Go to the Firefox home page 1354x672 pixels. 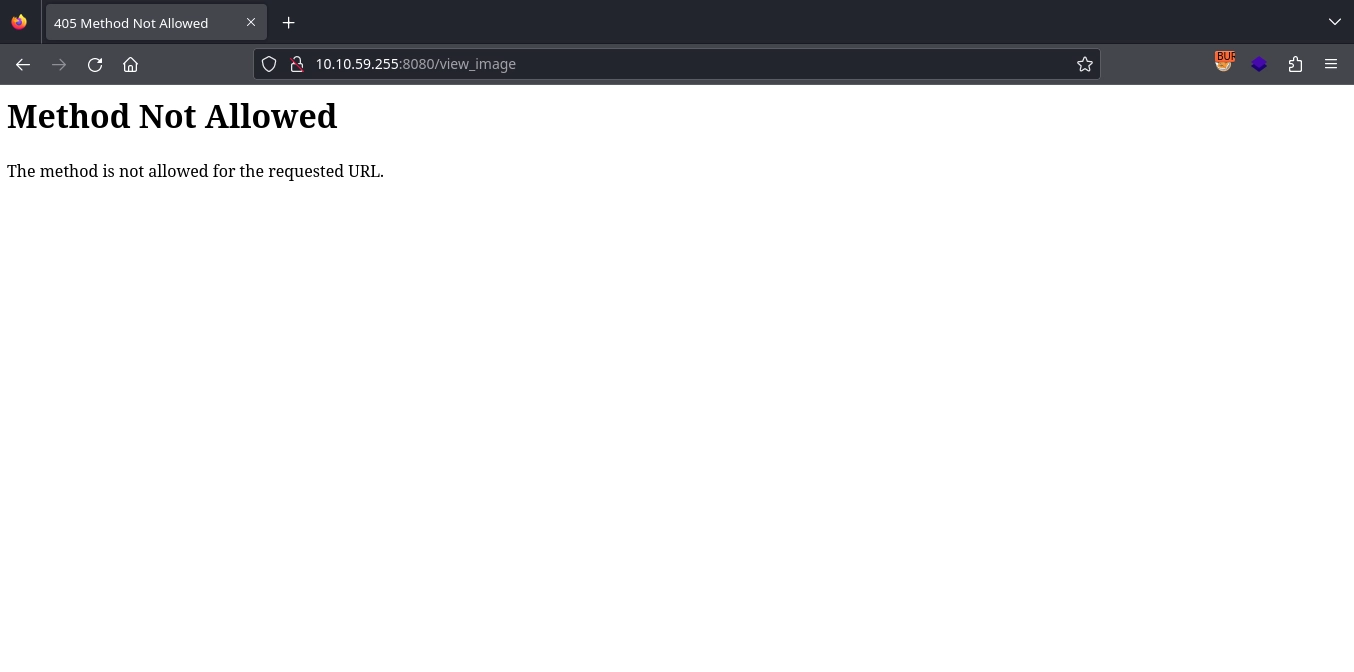click(130, 64)
